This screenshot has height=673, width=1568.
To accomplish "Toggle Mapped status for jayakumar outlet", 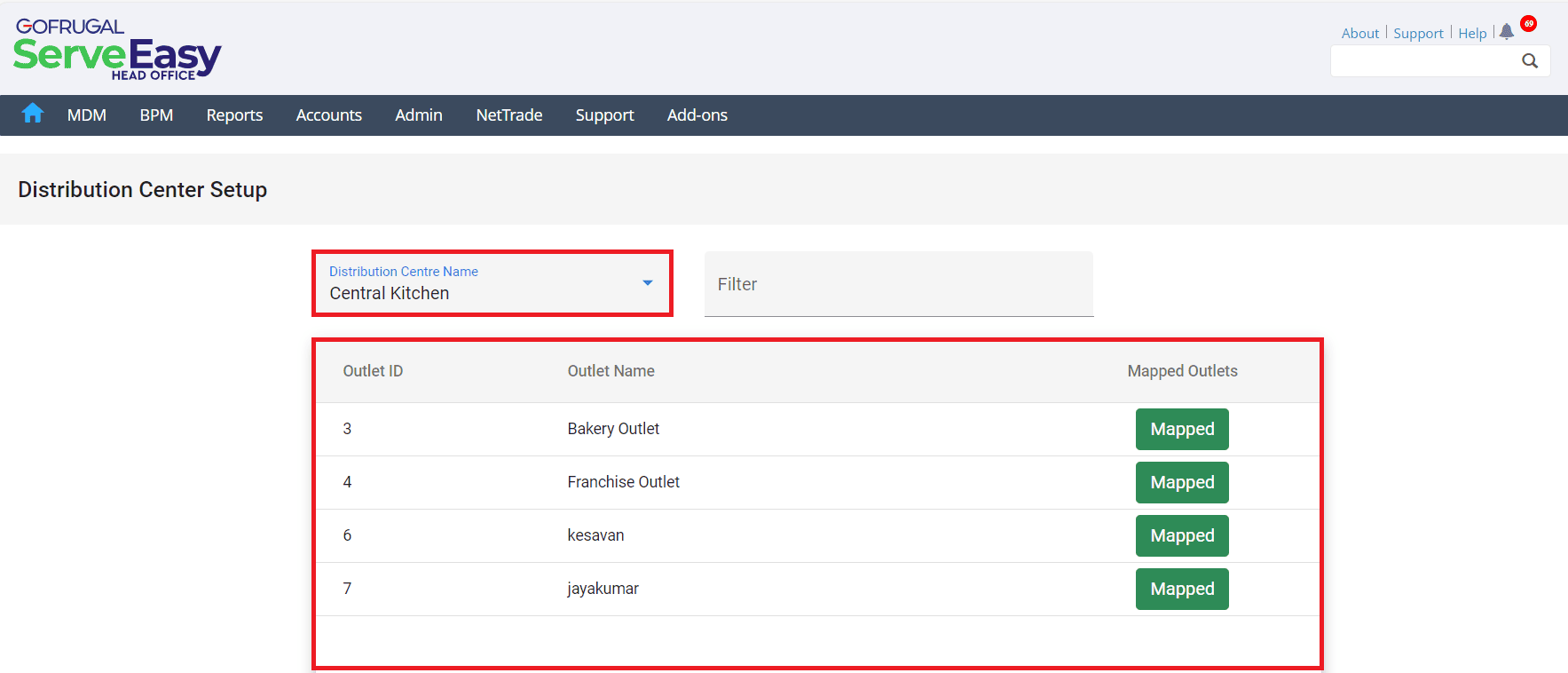I will click(x=1181, y=590).
